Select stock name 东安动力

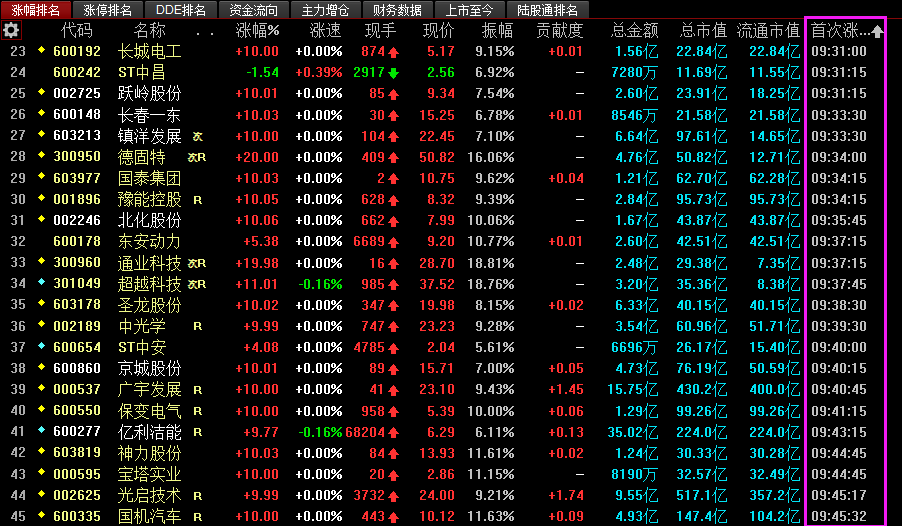pos(150,242)
